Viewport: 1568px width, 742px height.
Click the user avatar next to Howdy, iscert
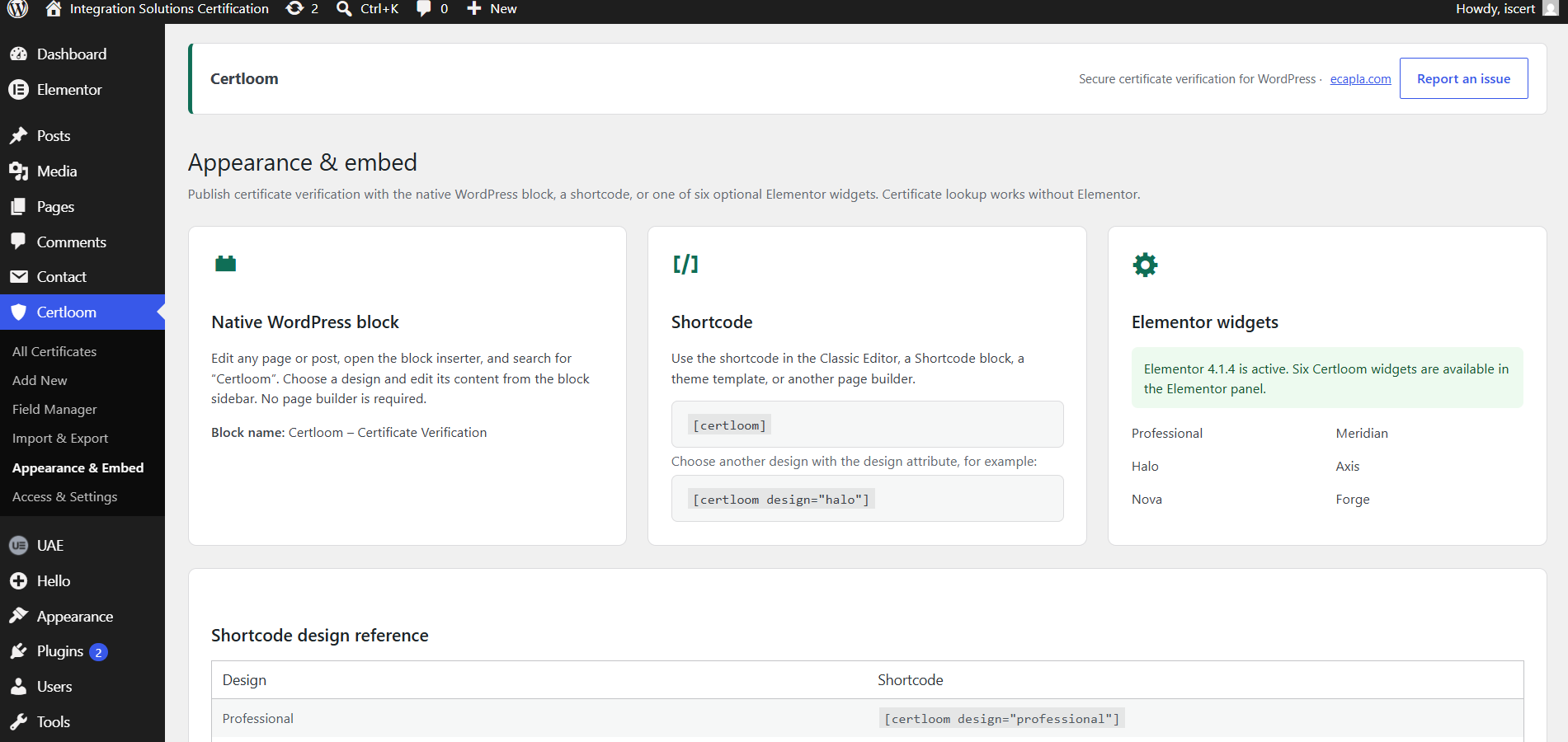1551,9
